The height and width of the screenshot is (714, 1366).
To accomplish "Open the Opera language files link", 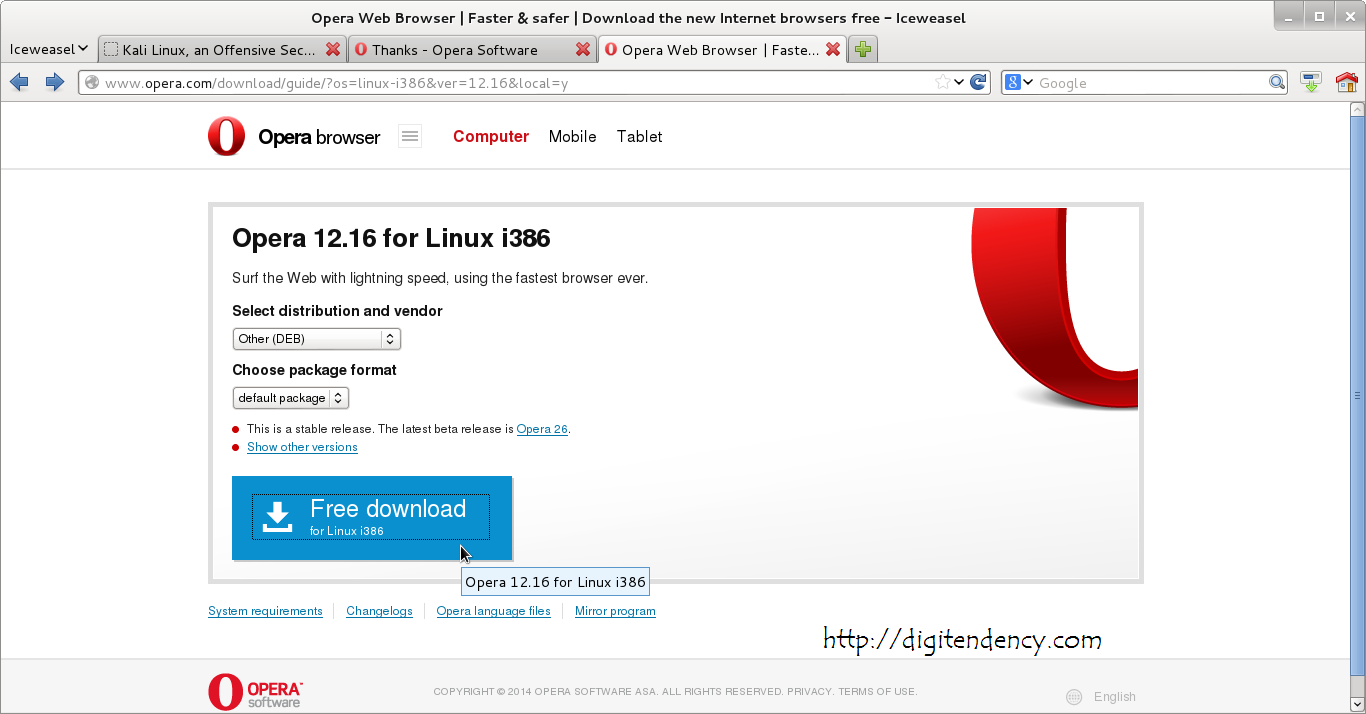I will tap(494, 611).
